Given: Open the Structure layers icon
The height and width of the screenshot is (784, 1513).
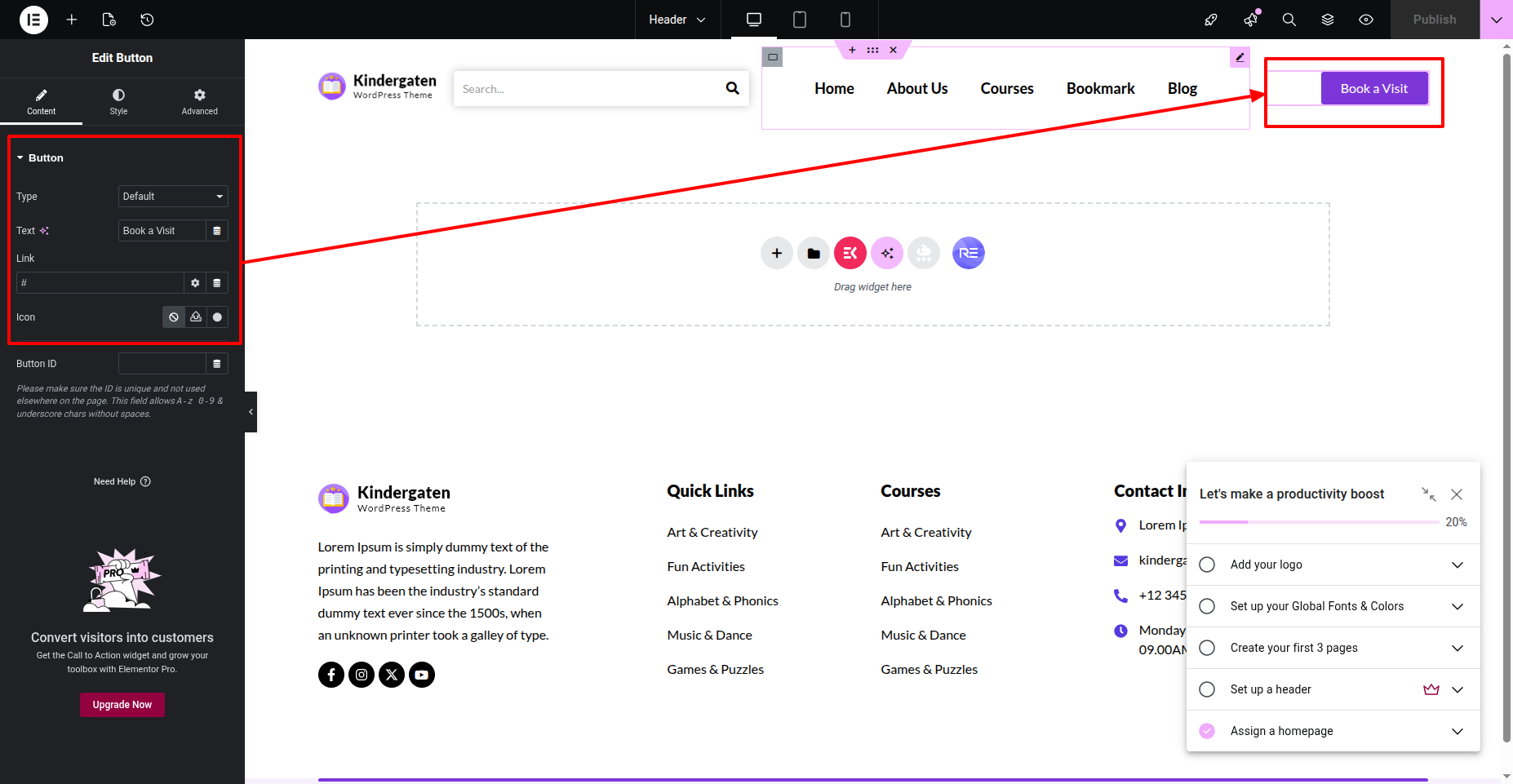Looking at the screenshot, I should [1328, 20].
